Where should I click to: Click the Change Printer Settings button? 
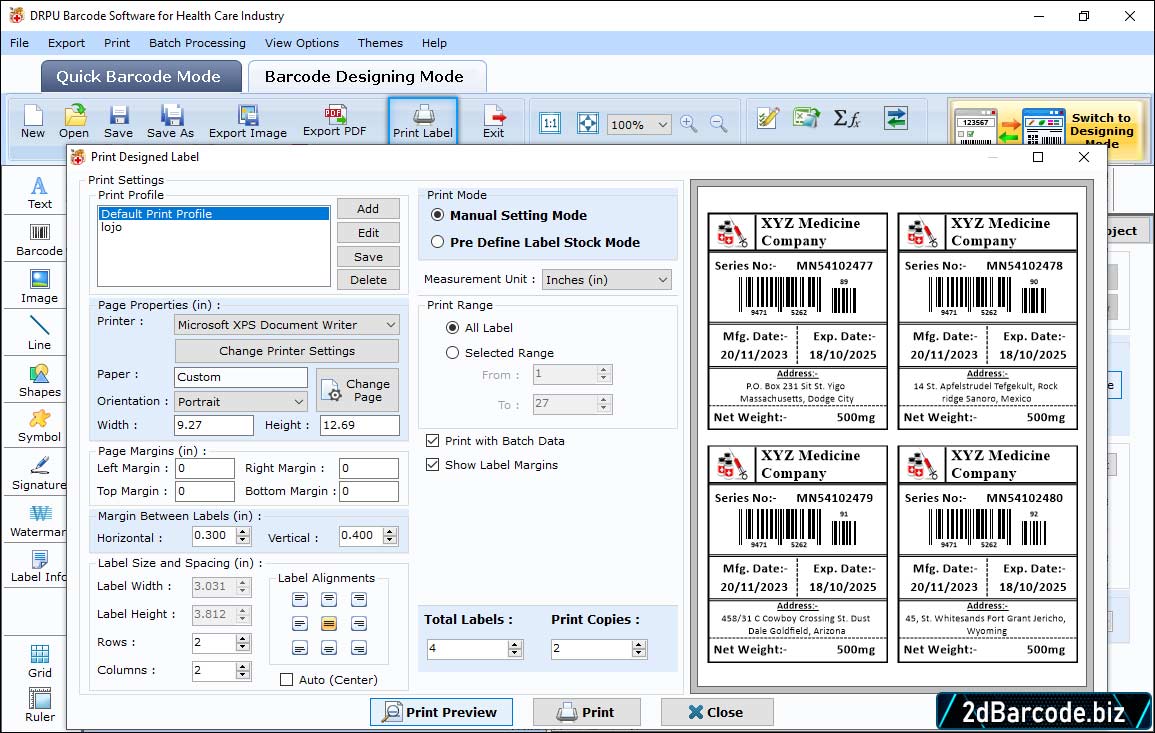tap(286, 351)
